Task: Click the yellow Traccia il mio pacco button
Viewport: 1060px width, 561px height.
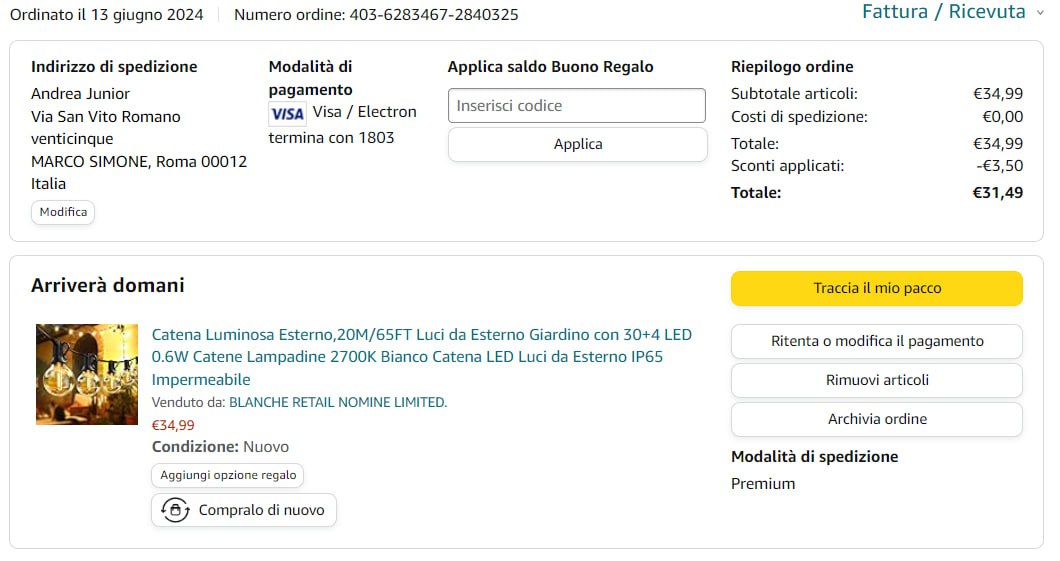Action: coord(876,288)
